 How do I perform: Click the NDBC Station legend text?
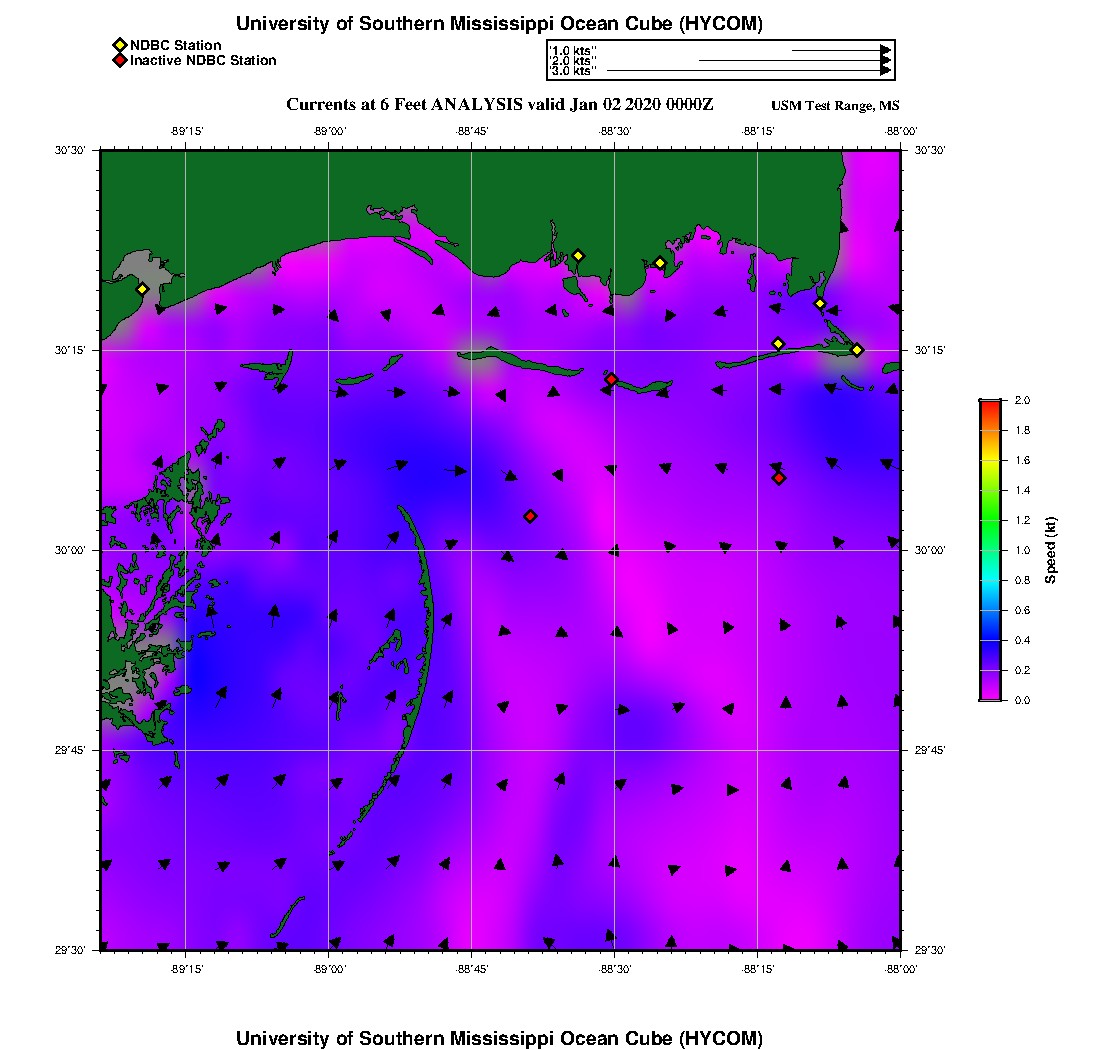[175, 45]
